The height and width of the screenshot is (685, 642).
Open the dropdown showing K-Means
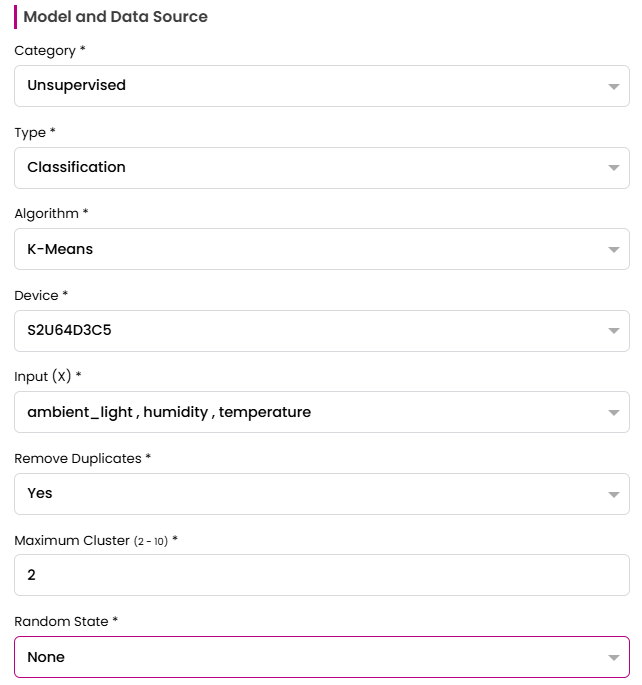click(x=300, y=249)
